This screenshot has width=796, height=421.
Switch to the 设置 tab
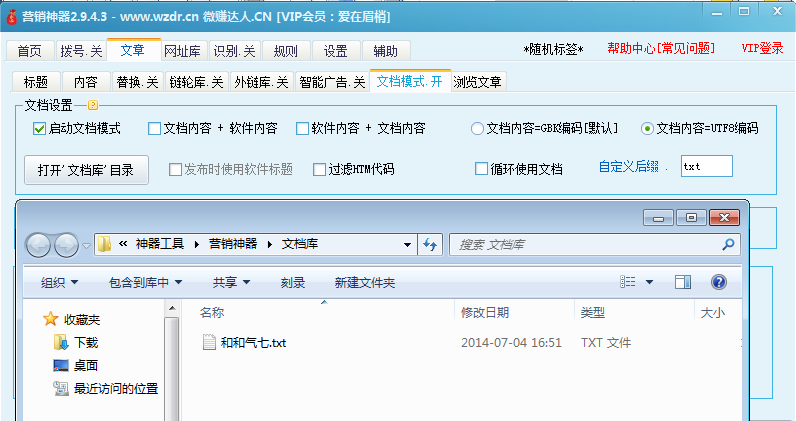click(336, 51)
